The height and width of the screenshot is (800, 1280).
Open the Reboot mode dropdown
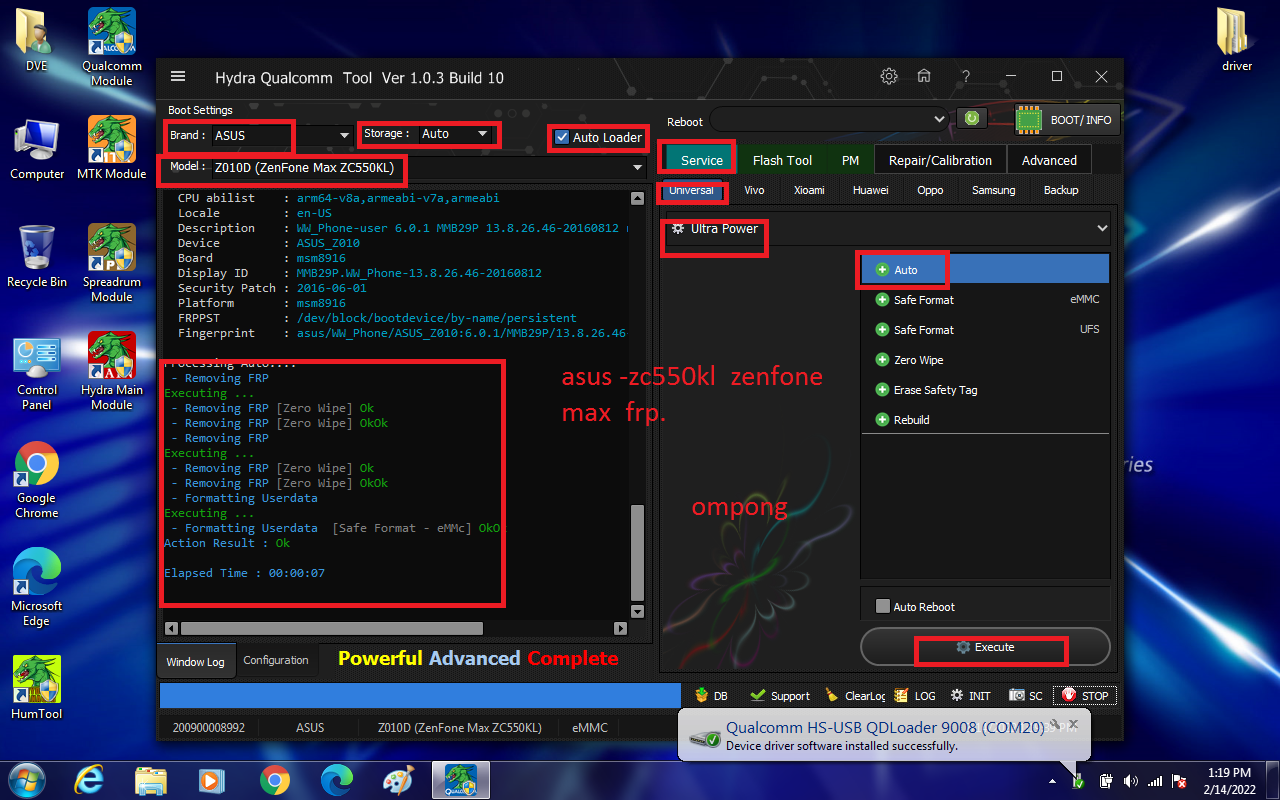click(x=829, y=119)
